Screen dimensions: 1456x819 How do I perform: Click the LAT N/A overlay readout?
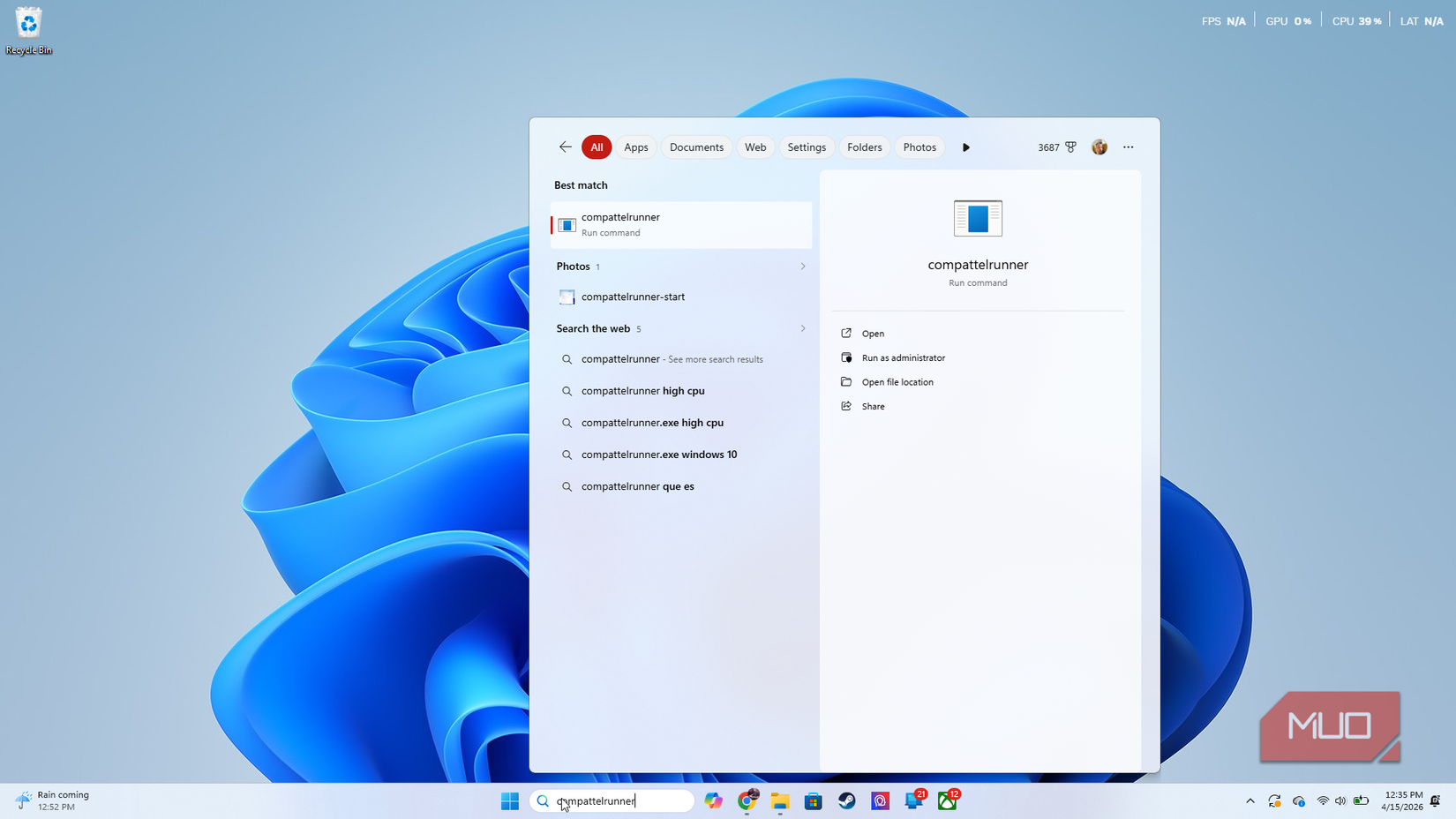pyautogui.click(x=1422, y=21)
